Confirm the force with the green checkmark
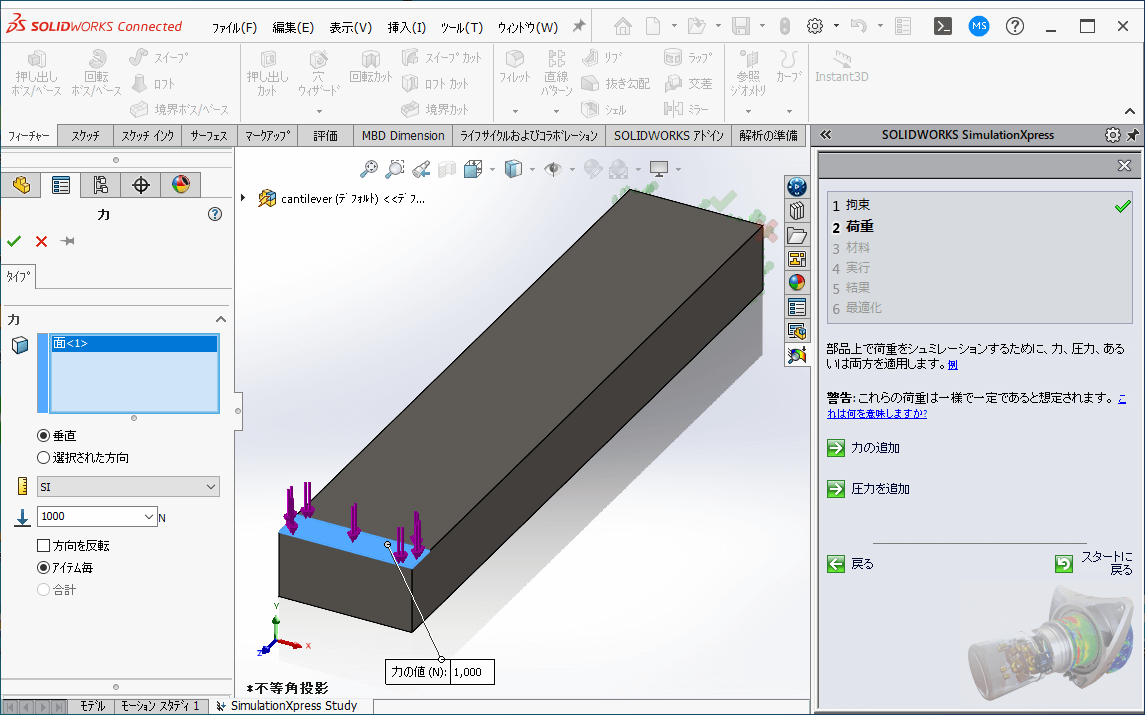Viewport: 1145px width, 715px height. point(13,241)
